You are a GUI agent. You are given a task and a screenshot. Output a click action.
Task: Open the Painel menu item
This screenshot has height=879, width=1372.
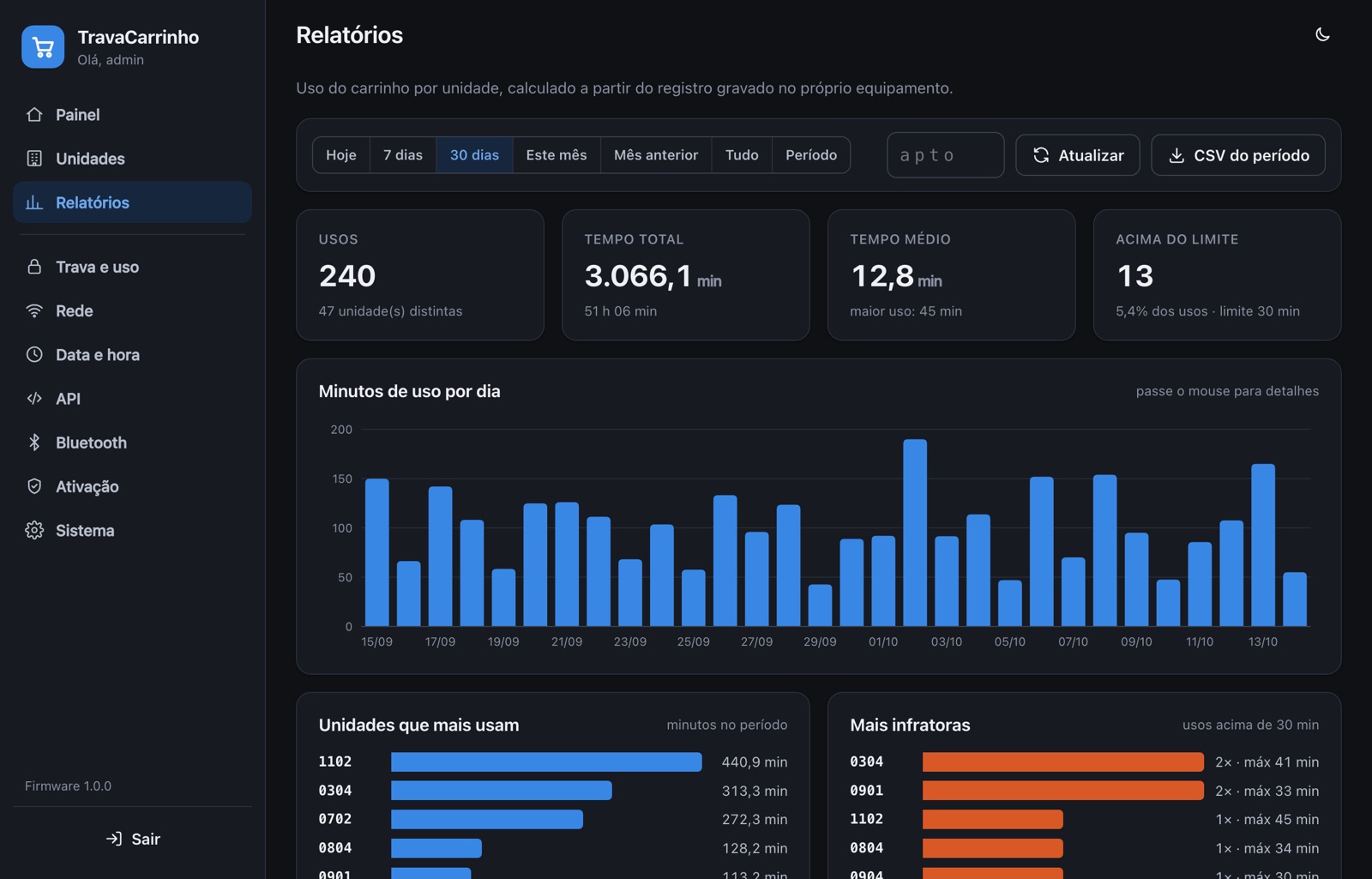(132, 114)
